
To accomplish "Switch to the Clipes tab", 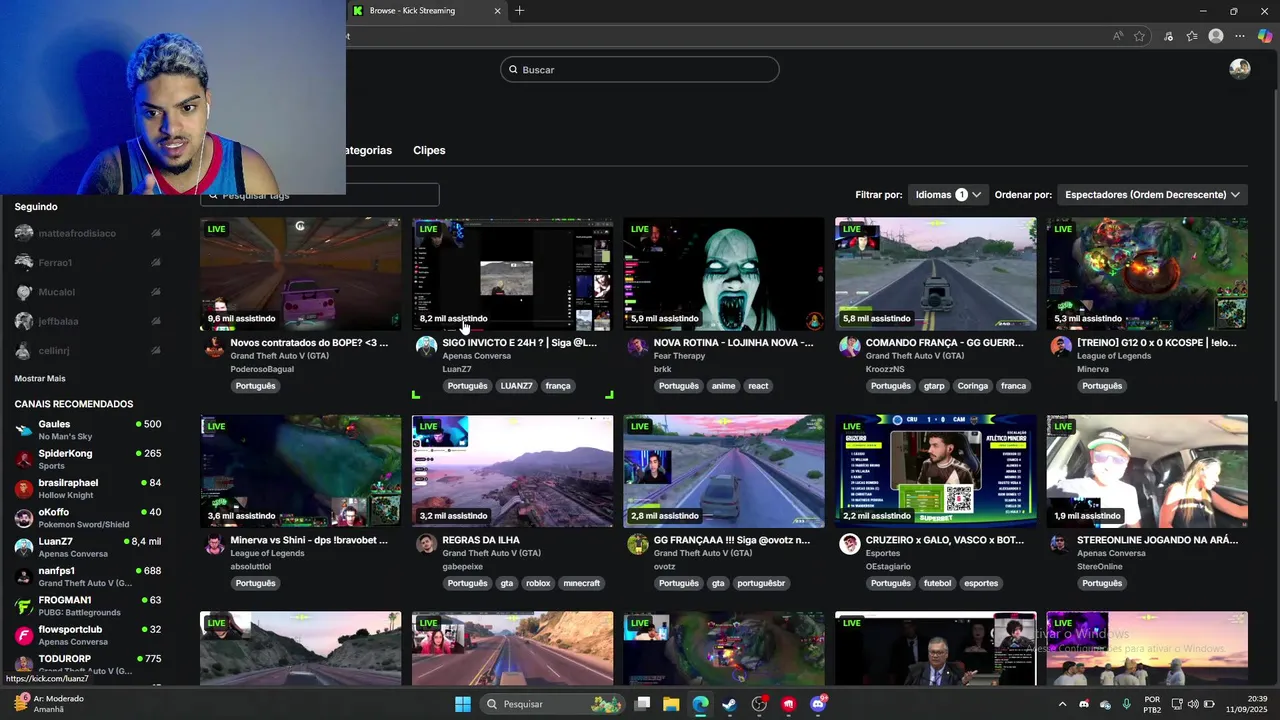I will tap(429, 150).
